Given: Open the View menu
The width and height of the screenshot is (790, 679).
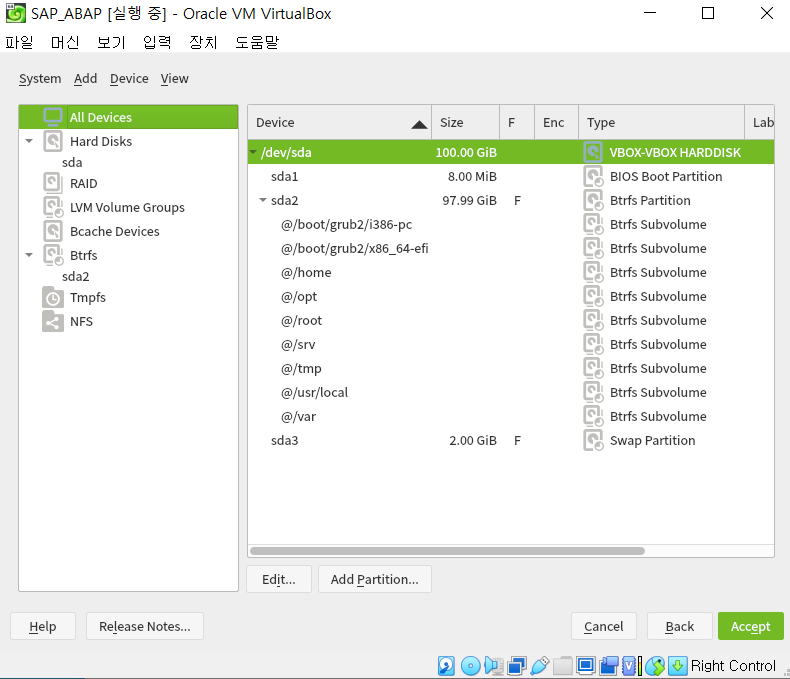Looking at the screenshot, I should [x=174, y=79].
